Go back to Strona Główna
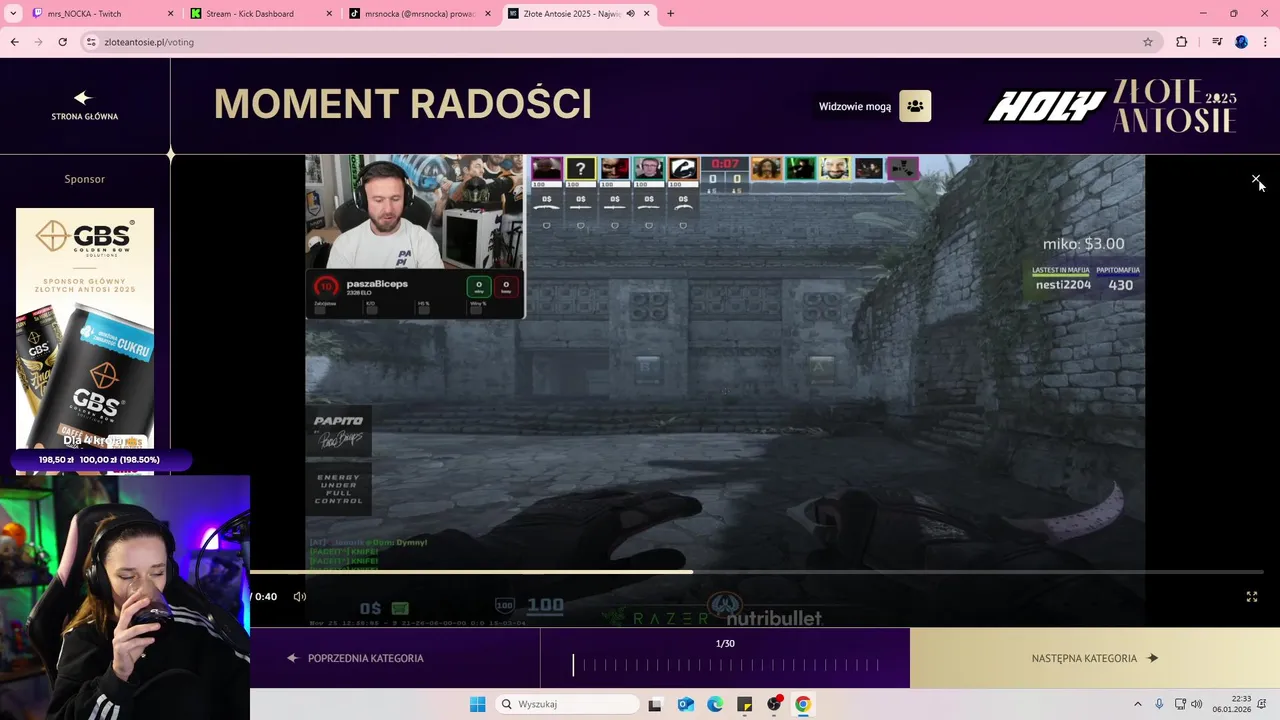 click(x=84, y=106)
